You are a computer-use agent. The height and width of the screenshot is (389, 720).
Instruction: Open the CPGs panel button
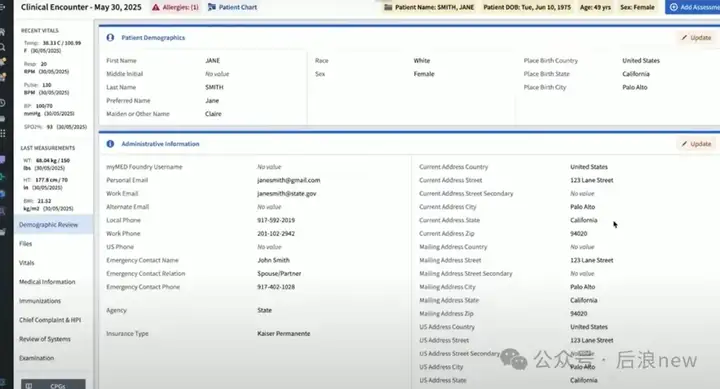pos(53,384)
